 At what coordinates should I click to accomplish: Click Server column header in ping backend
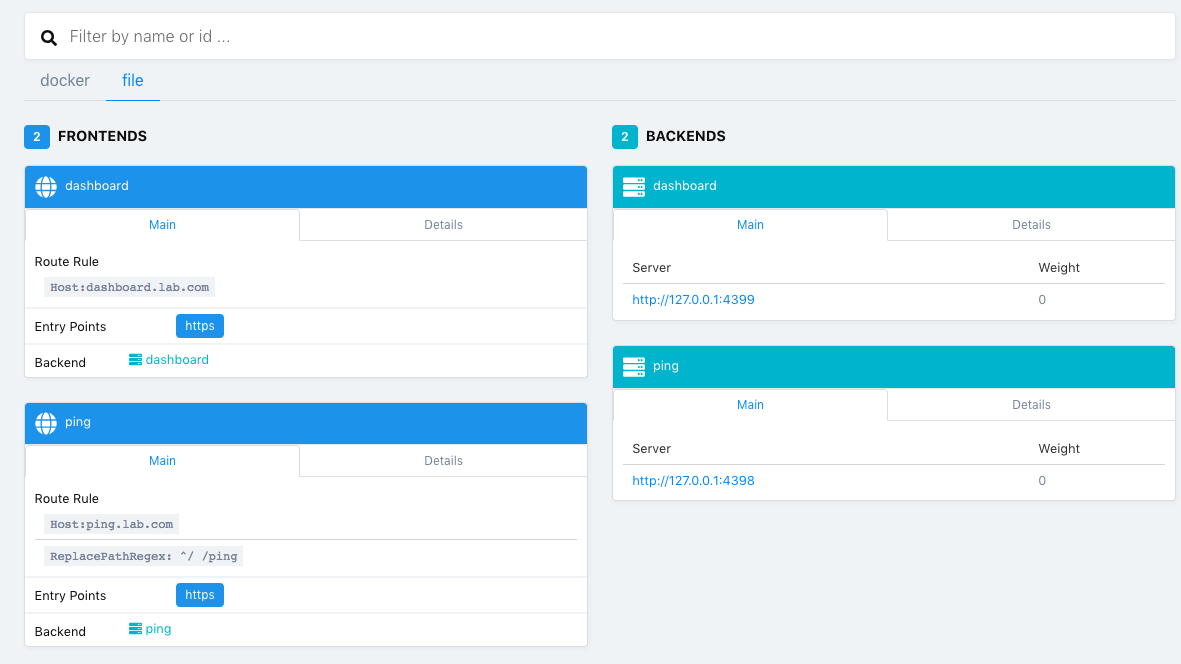(x=652, y=449)
